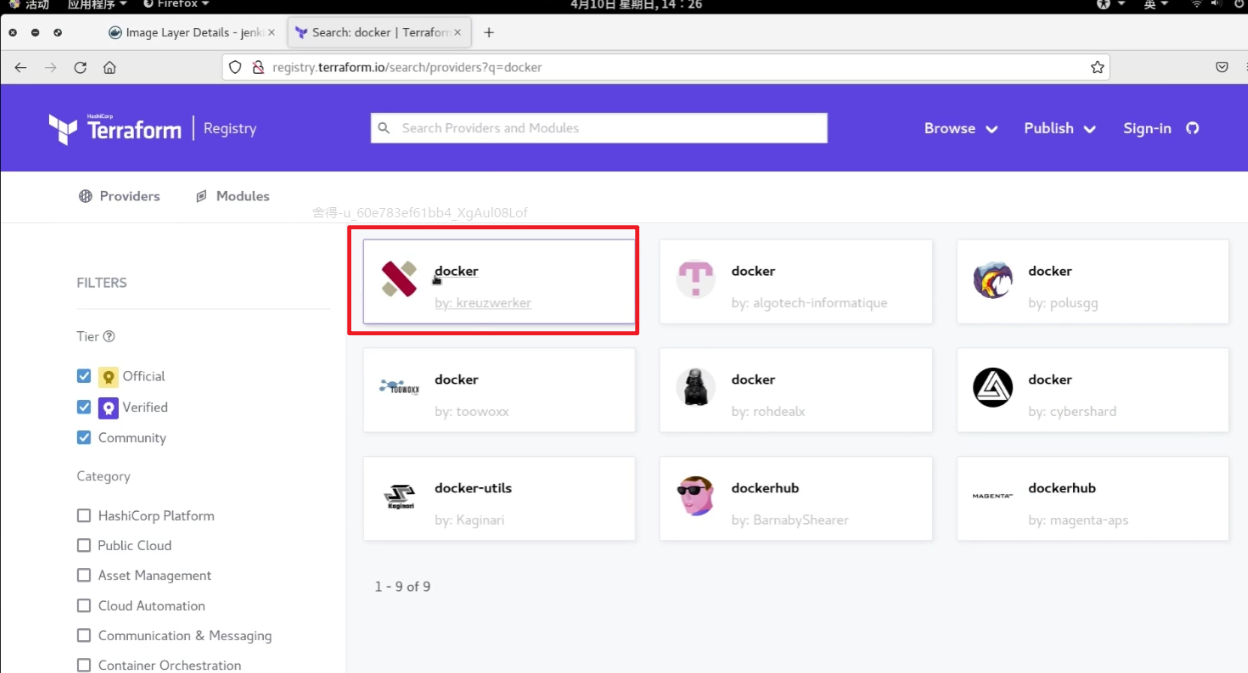Image resolution: width=1248 pixels, height=673 pixels.
Task: Open the BarnabyShearer dockerhub avatar
Action: (695, 496)
